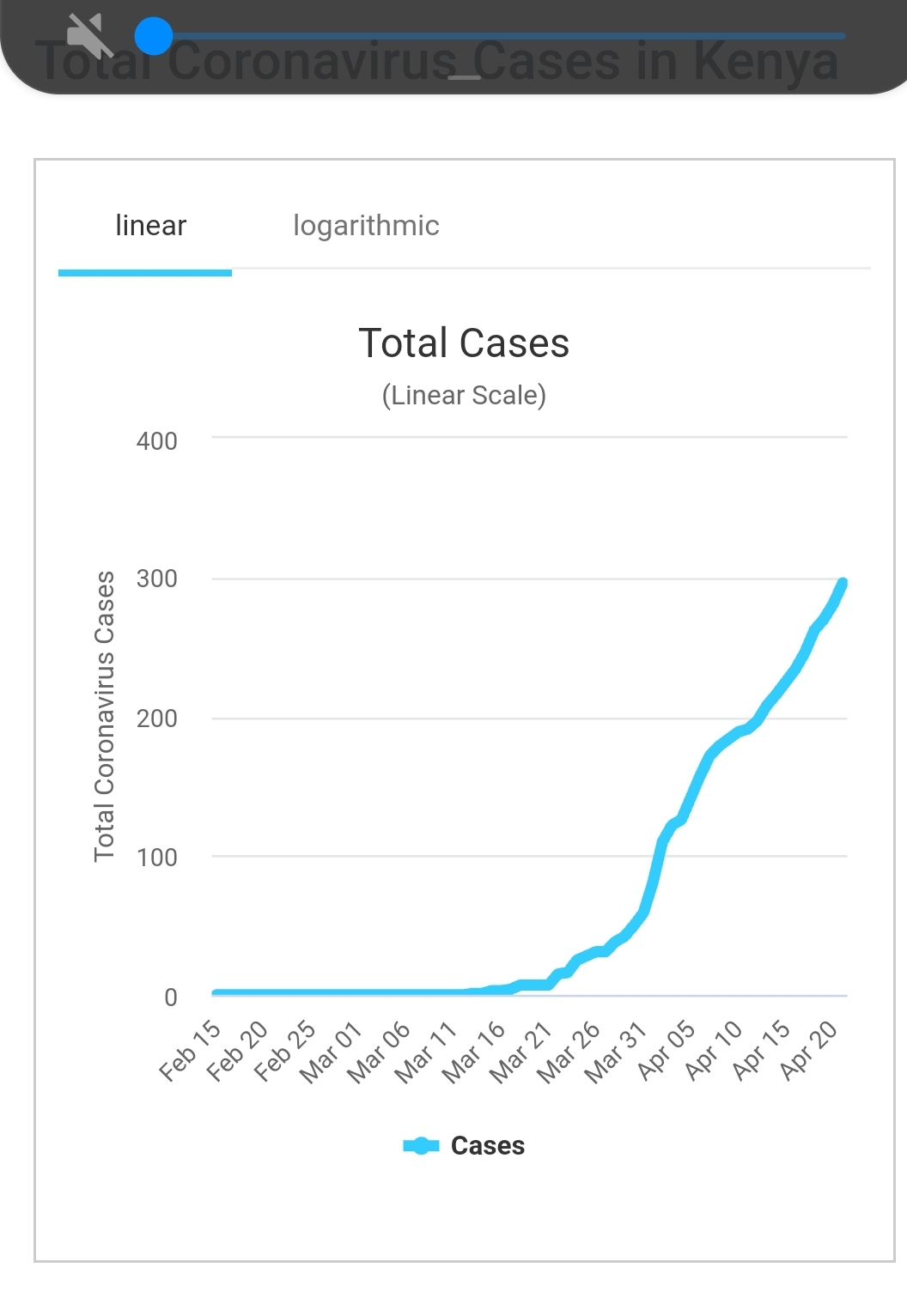Click the blue volume slider knob
This screenshot has height=1316, width=907.
pos(154,36)
